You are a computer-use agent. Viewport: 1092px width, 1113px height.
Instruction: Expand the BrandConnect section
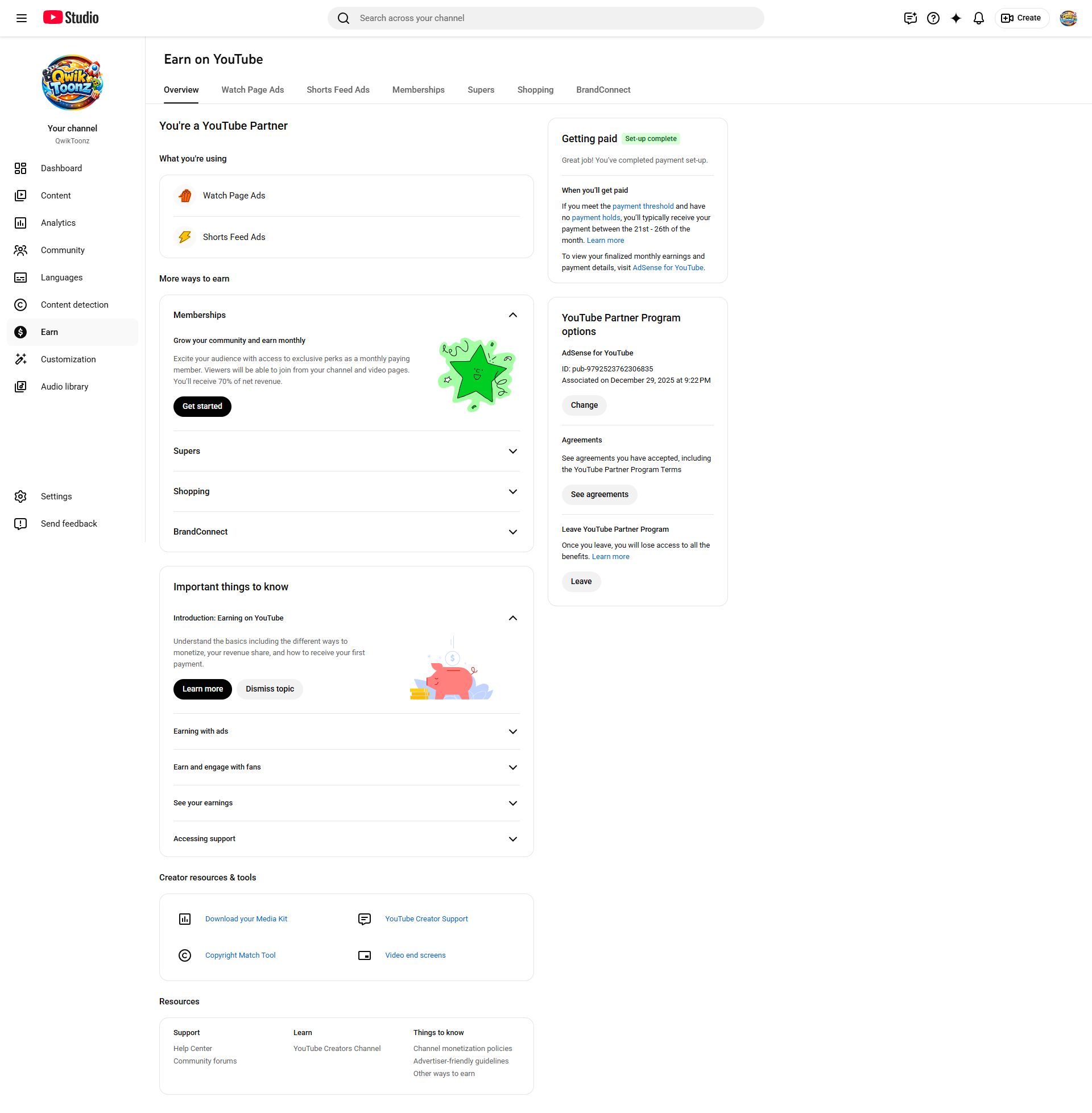(x=513, y=532)
